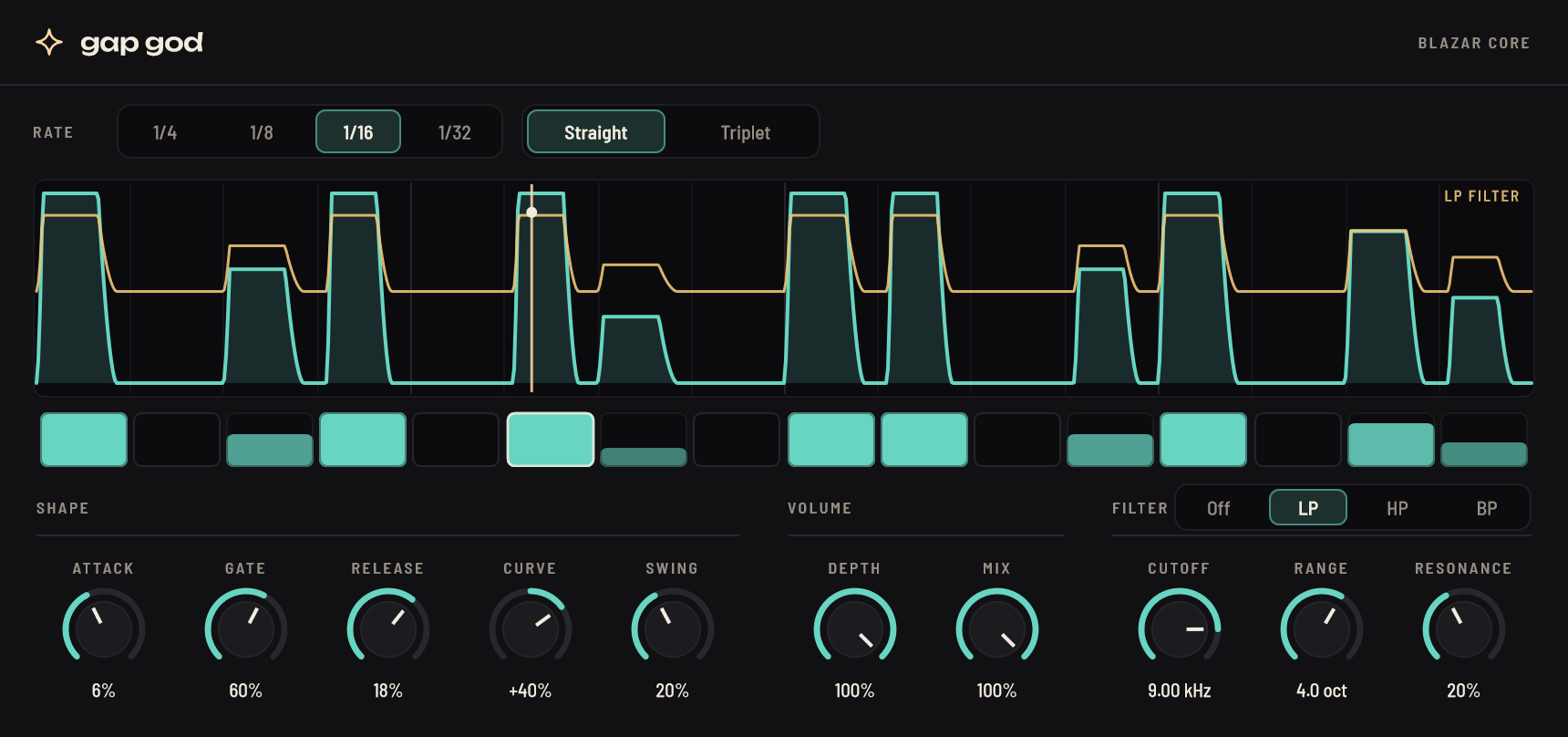Set the rate to 1/4
Screen dimensions: 1568x737
click(165, 132)
